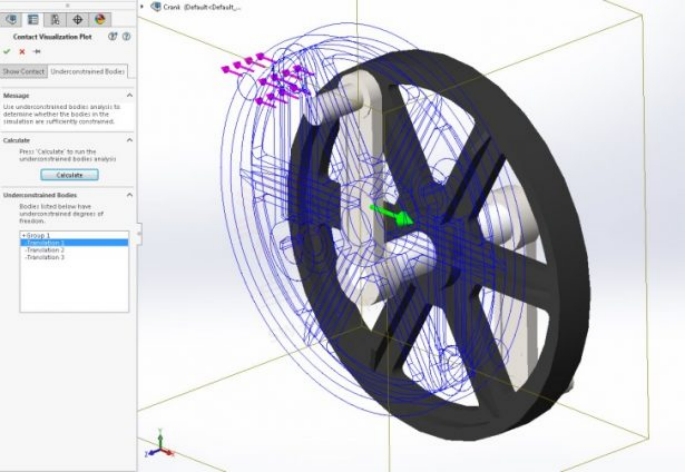
Task: Switch to the PropertyManager tab icon
Action: [x=33, y=20]
